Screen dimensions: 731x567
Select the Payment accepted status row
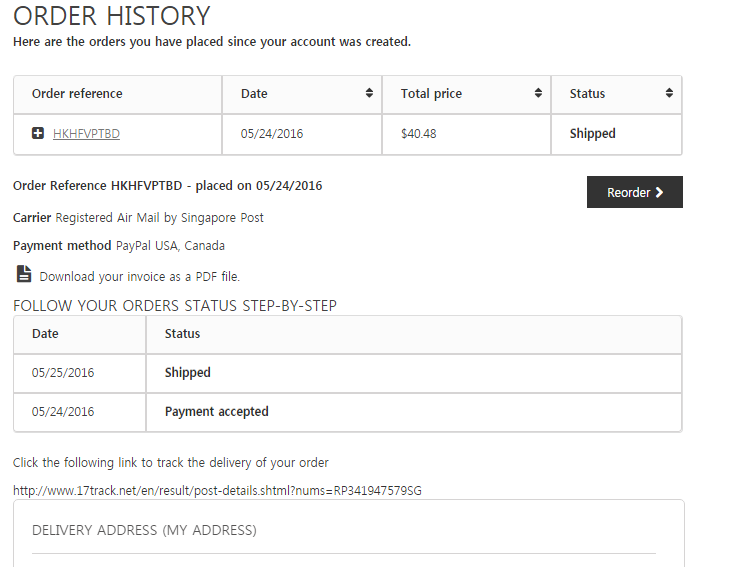coord(348,412)
